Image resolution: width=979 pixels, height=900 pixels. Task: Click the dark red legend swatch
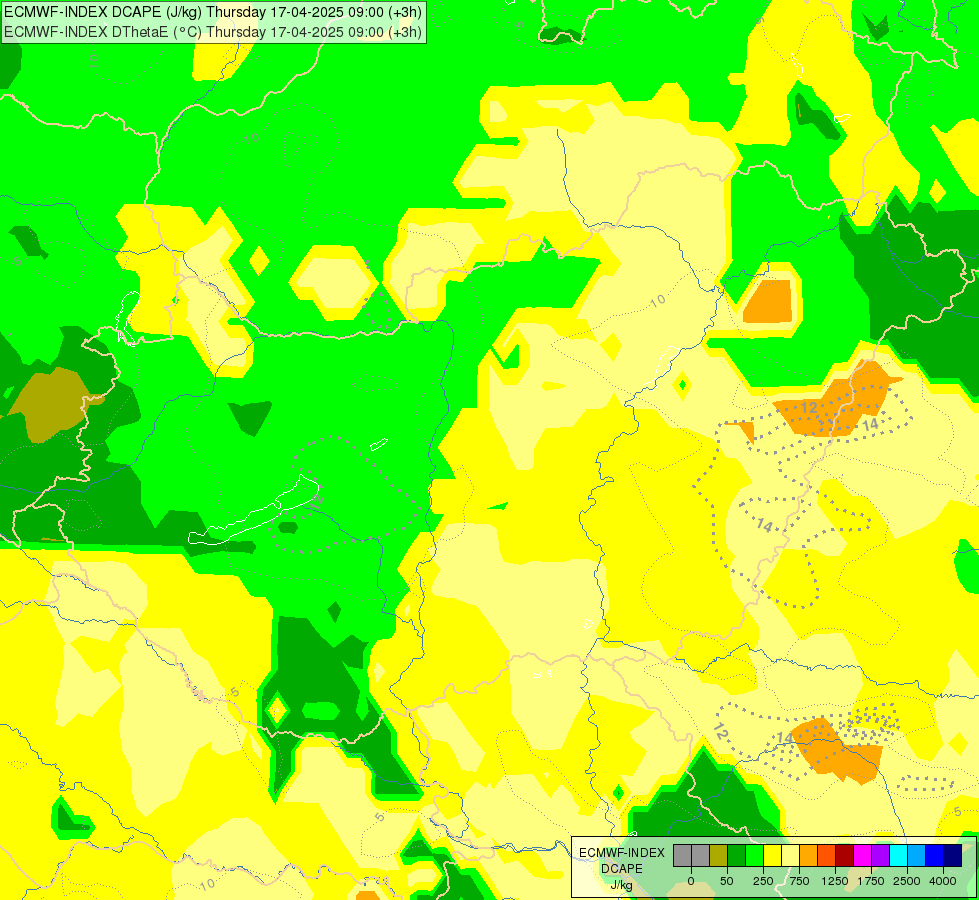click(x=845, y=856)
